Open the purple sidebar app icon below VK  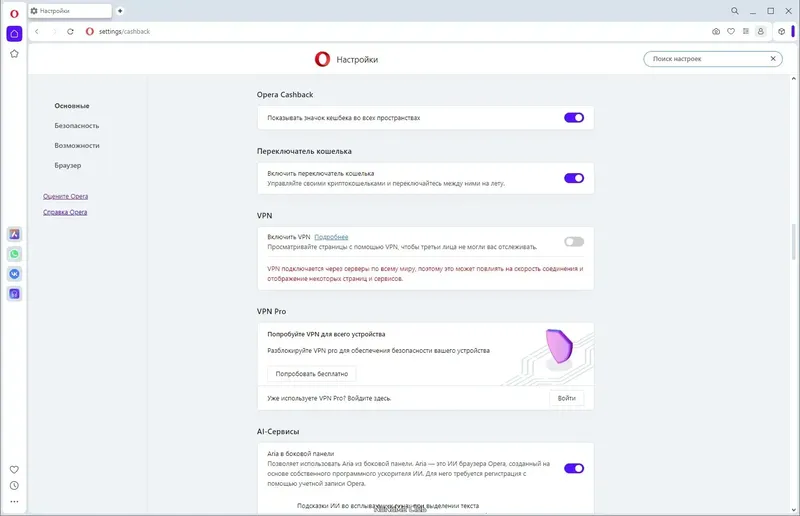coord(14,294)
